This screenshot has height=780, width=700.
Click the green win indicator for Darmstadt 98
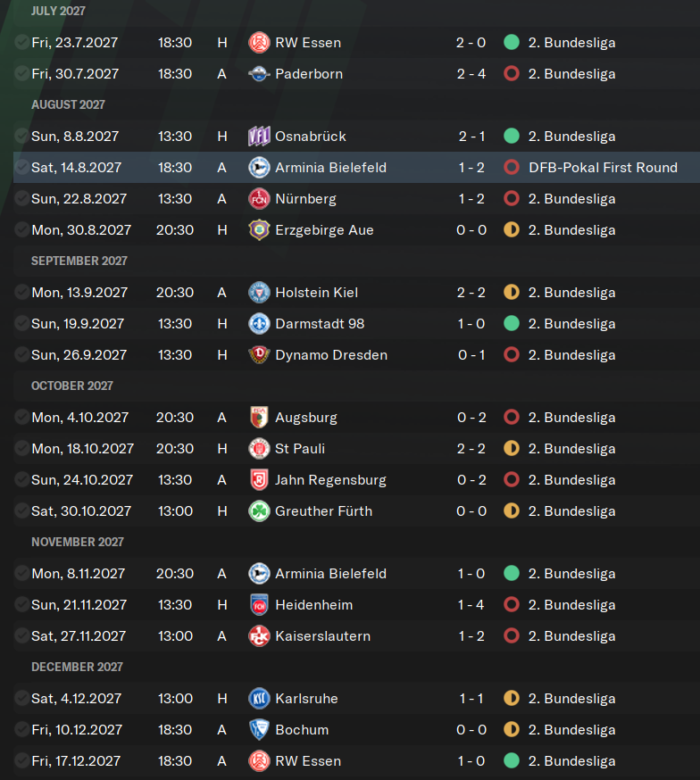[x=511, y=324]
